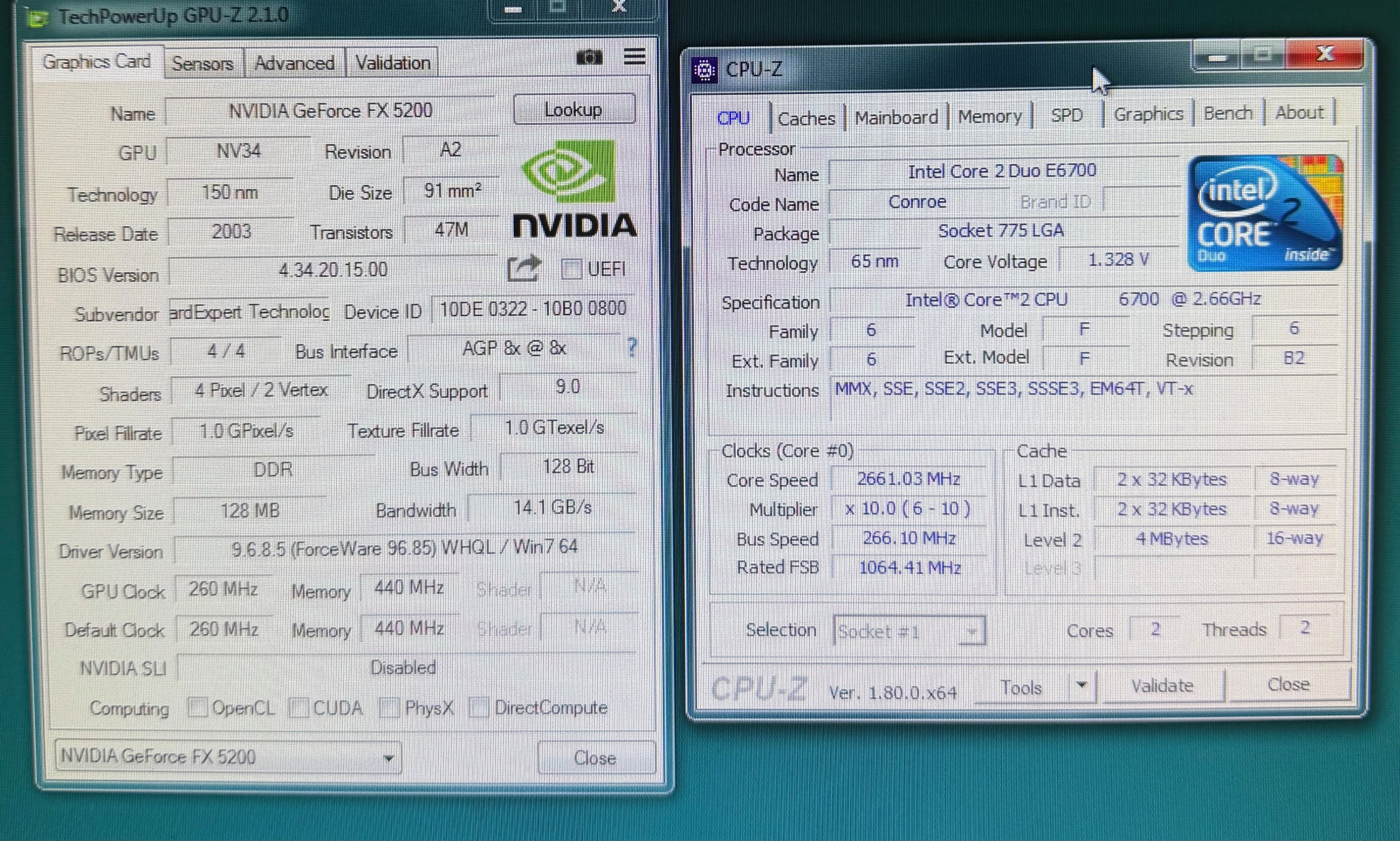Toggle the CUDA checkbox

[299, 707]
